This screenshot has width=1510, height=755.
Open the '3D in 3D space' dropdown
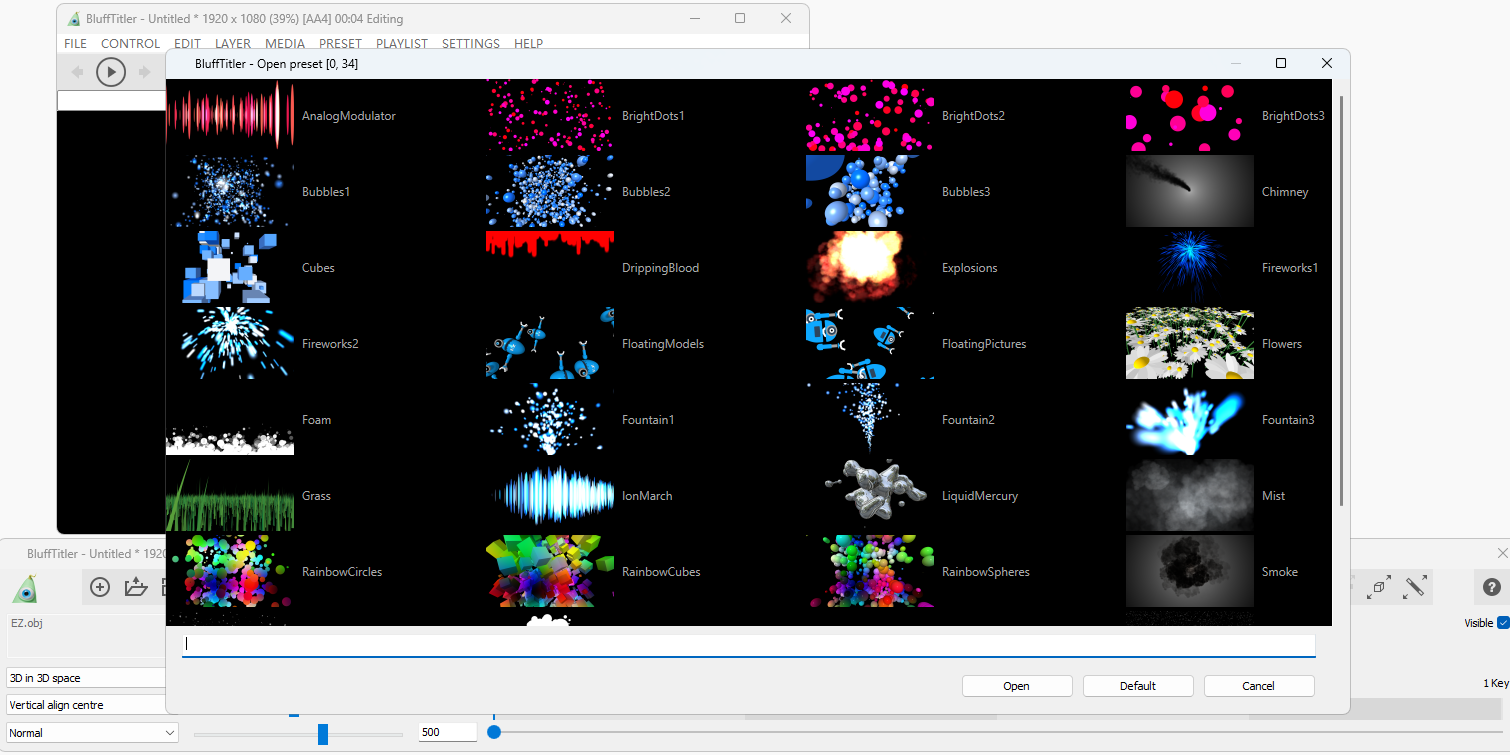(86, 678)
